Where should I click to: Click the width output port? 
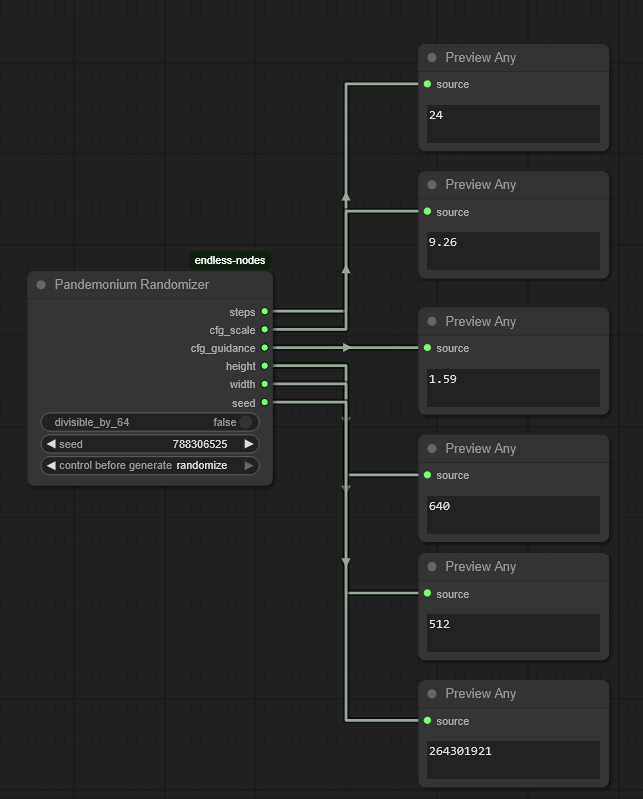pyautogui.click(x=264, y=384)
